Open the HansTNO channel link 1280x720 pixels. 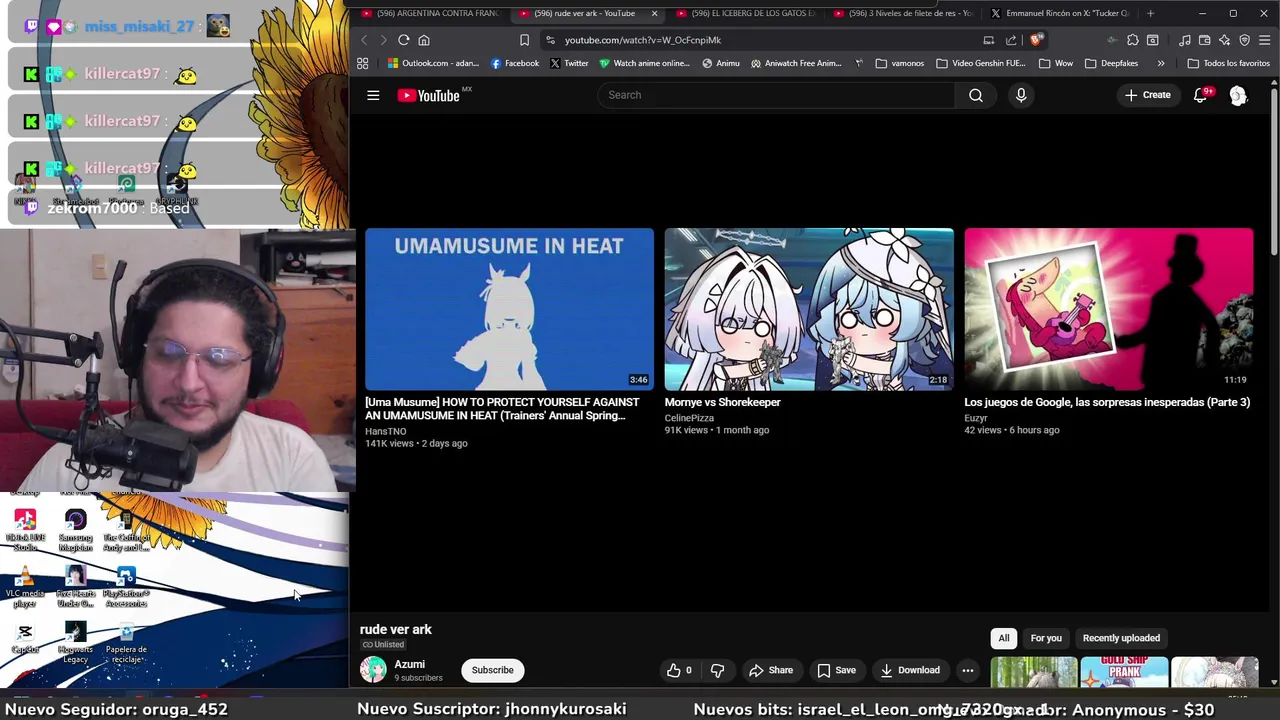385,431
